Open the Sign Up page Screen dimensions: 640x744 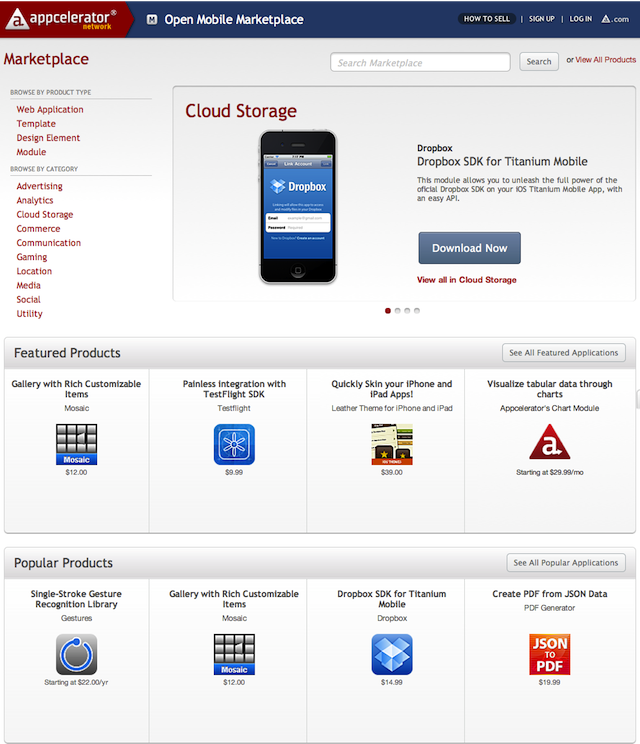[541, 19]
